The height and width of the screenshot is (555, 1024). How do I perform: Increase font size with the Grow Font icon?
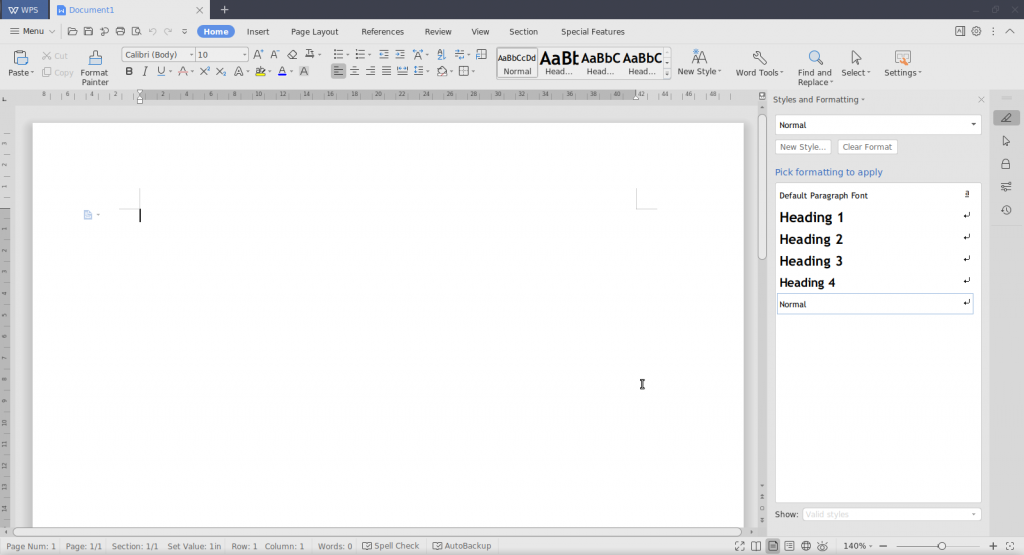pyautogui.click(x=258, y=55)
